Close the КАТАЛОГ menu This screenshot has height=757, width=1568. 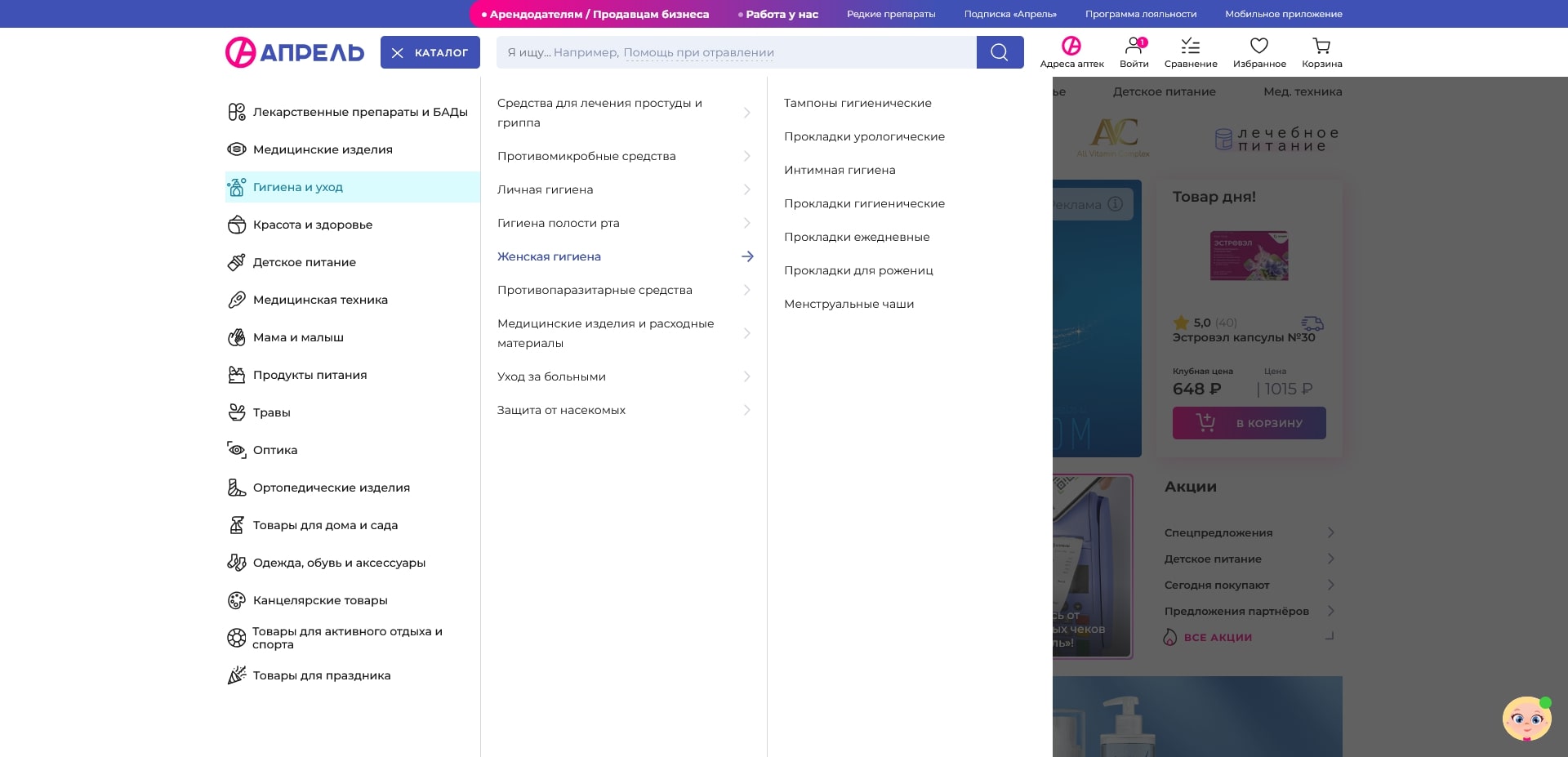[430, 51]
